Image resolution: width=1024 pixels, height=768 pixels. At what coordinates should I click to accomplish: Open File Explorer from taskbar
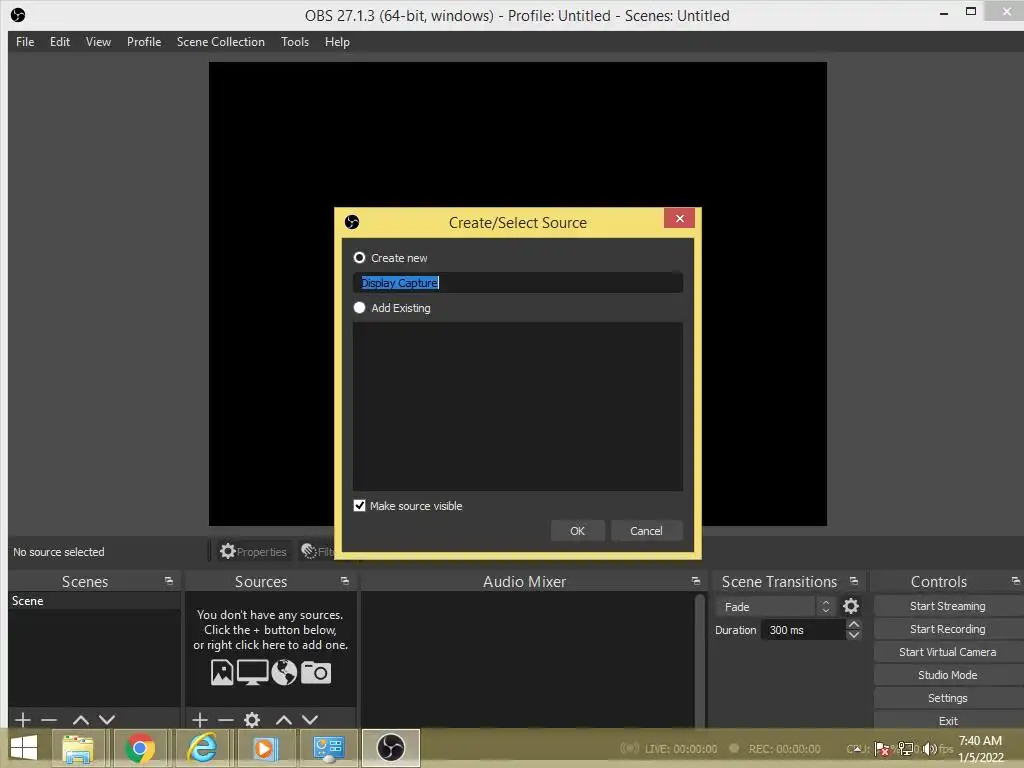tap(78, 748)
